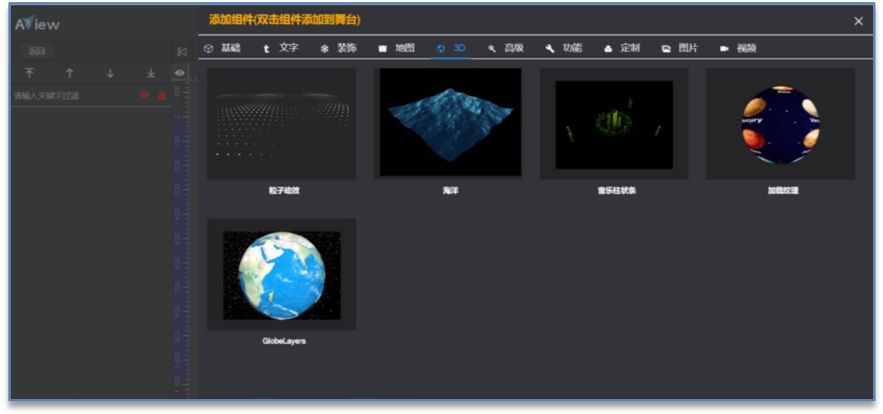This screenshot has width=883, height=414.
Task: Click the 返回 back button
Action: pos(37,51)
